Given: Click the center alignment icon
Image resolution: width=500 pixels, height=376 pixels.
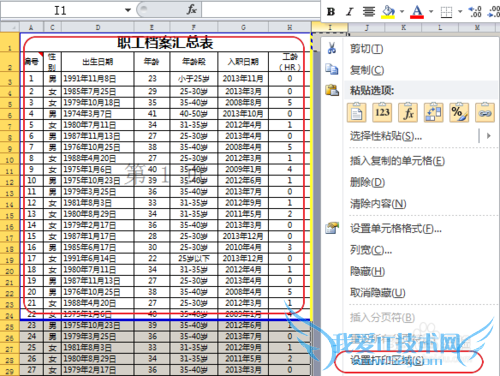Looking at the screenshot, I should pyautogui.click(x=369, y=12).
